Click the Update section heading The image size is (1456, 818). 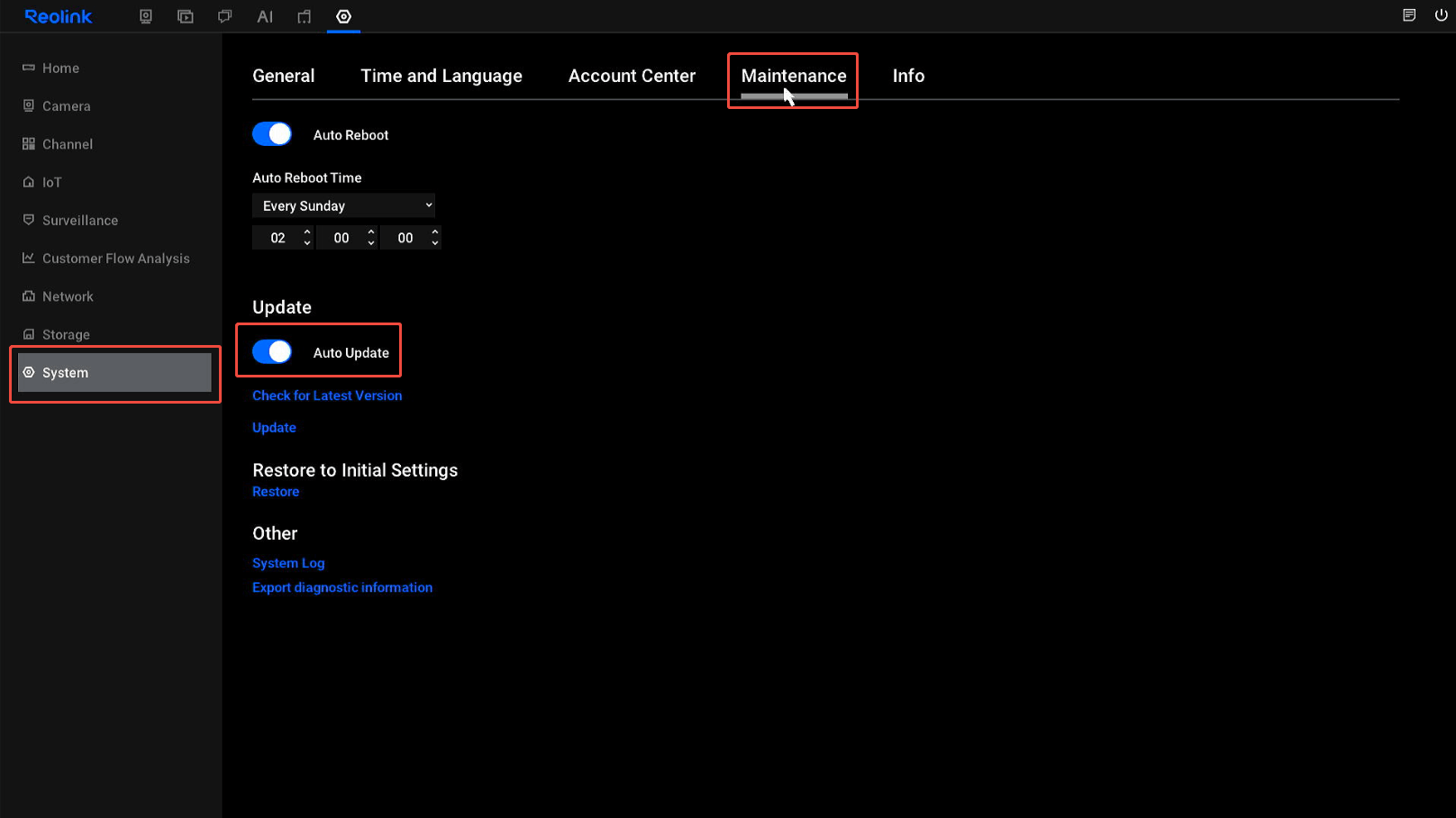(x=282, y=307)
